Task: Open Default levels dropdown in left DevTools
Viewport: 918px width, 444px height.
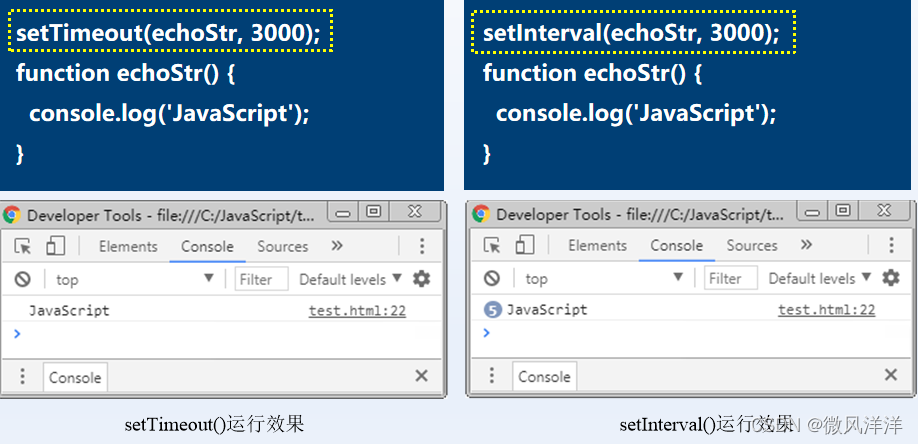Action: coord(350,279)
